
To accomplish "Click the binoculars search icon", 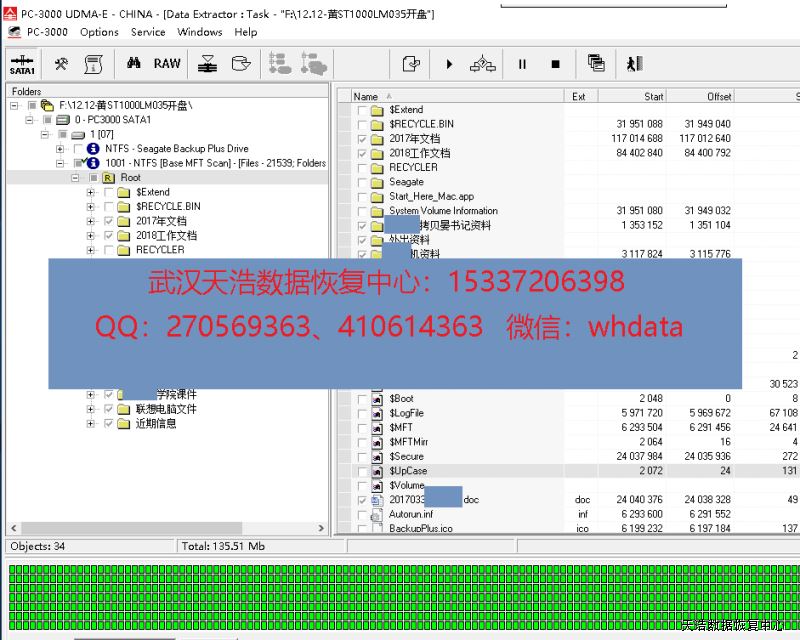I will point(133,64).
